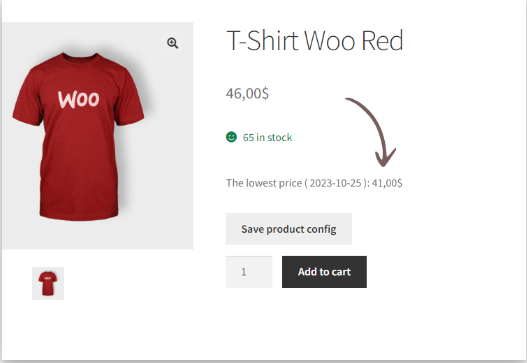
Task: Click the T-Shirt Woo Red title
Action: point(315,41)
